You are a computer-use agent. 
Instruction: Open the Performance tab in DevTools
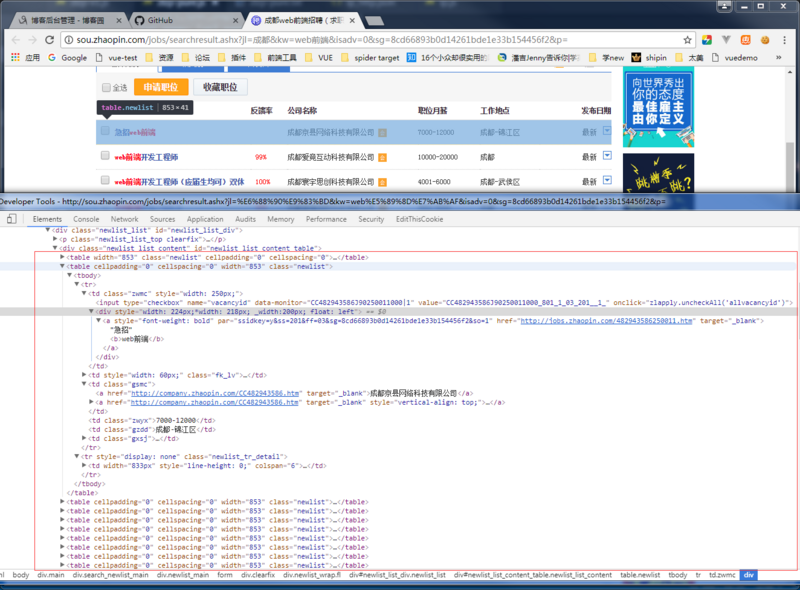[x=326, y=219]
